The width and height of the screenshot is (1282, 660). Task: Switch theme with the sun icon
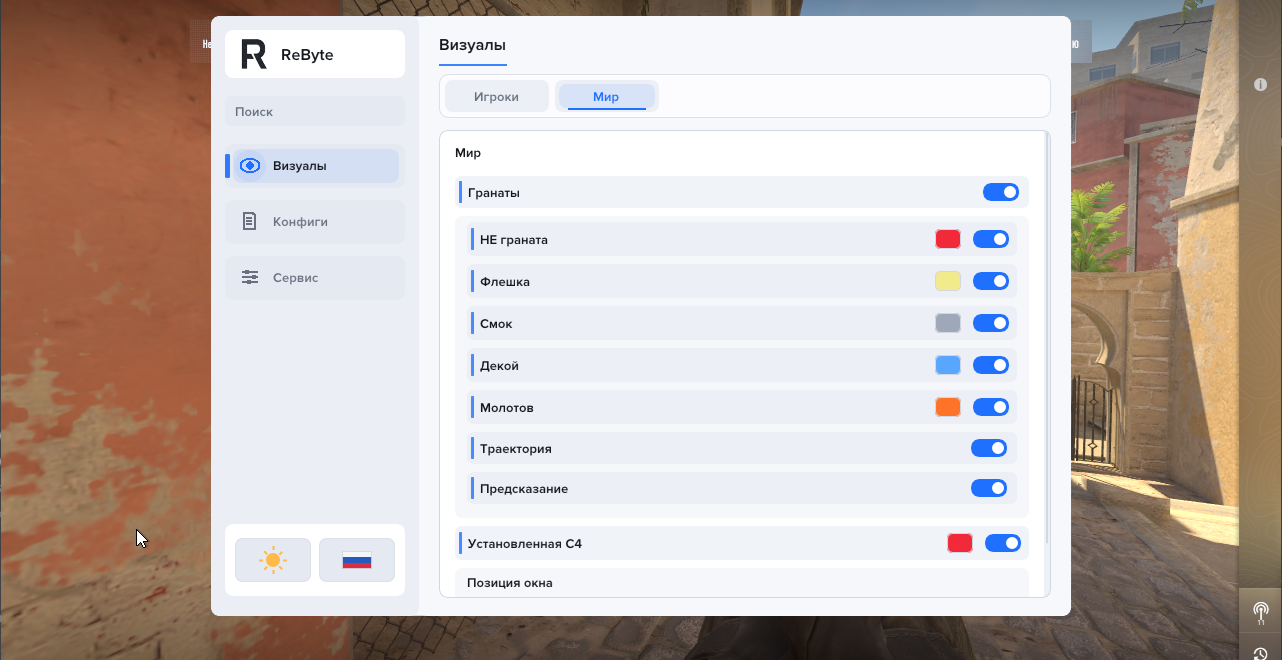click(272, 560)
